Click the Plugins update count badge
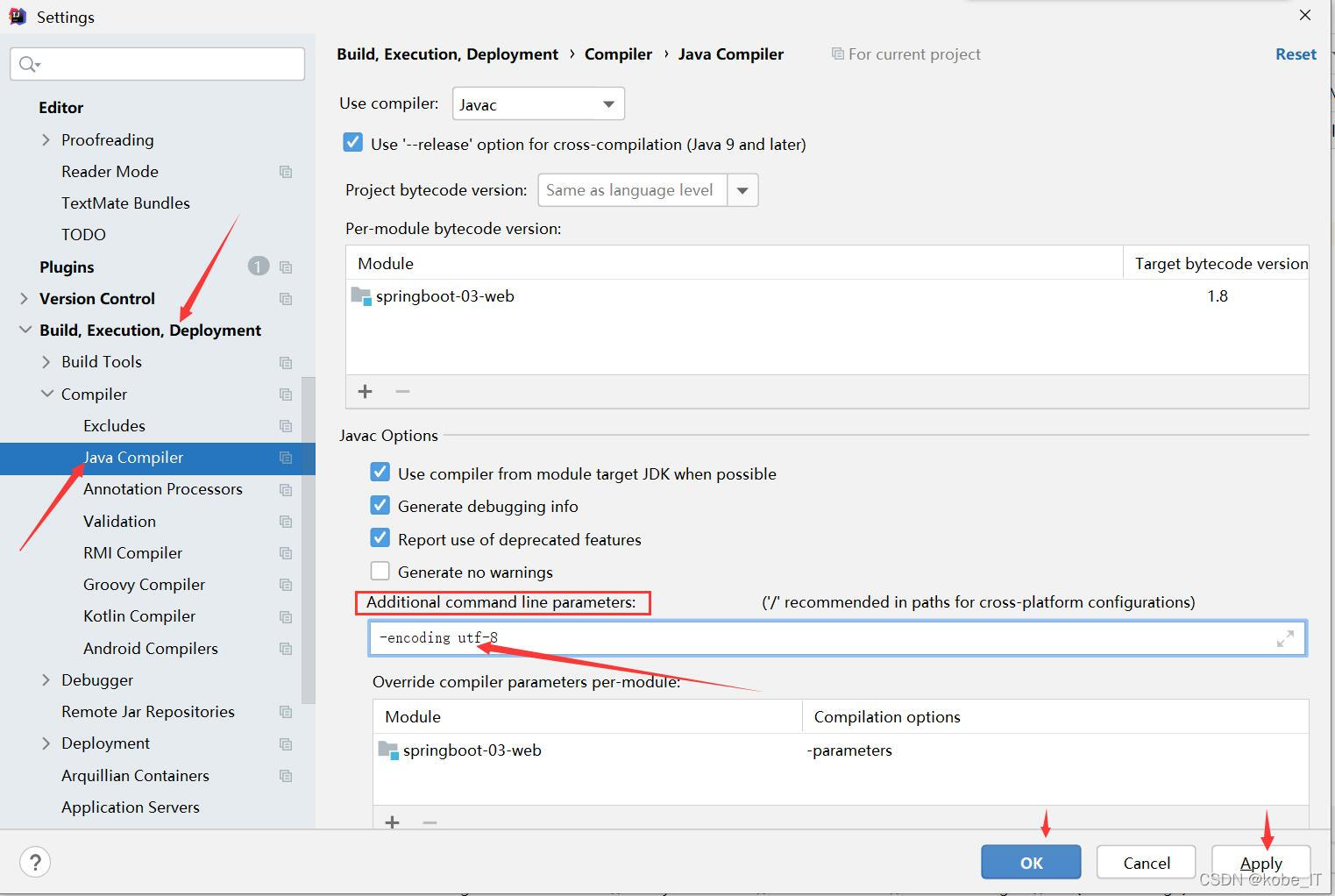Image resolution: width=1335 pixels, height=896 pixels. (x=258, y=266)
